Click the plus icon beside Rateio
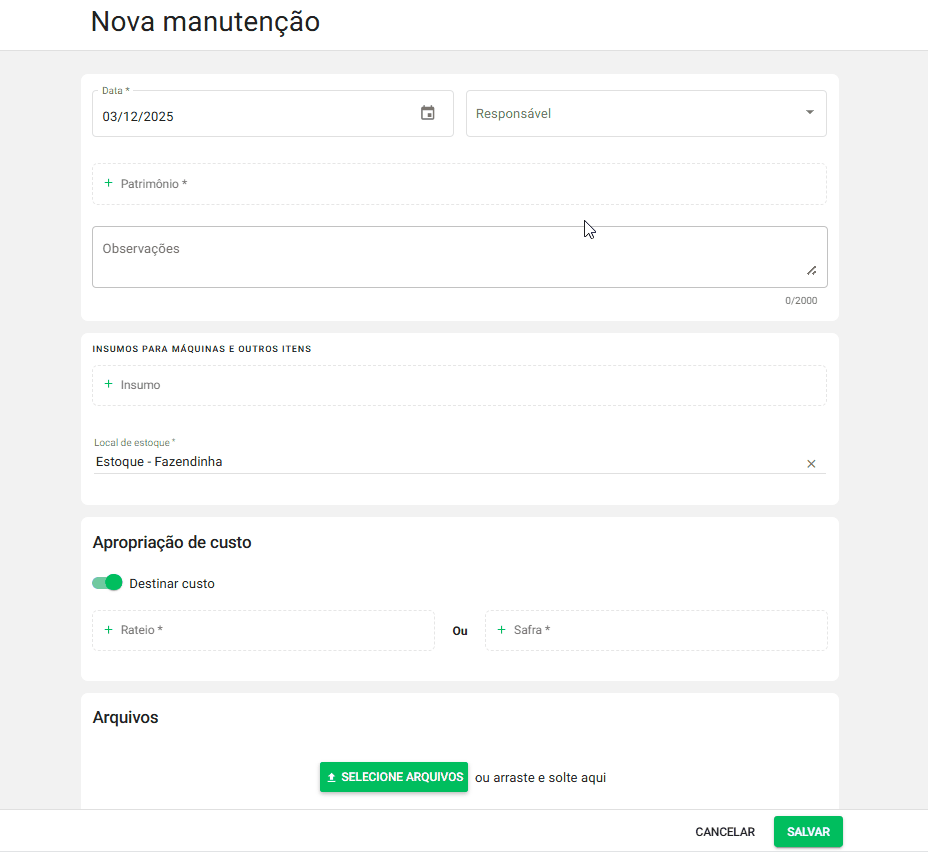The image size is (928, 852). coord(108,630)
